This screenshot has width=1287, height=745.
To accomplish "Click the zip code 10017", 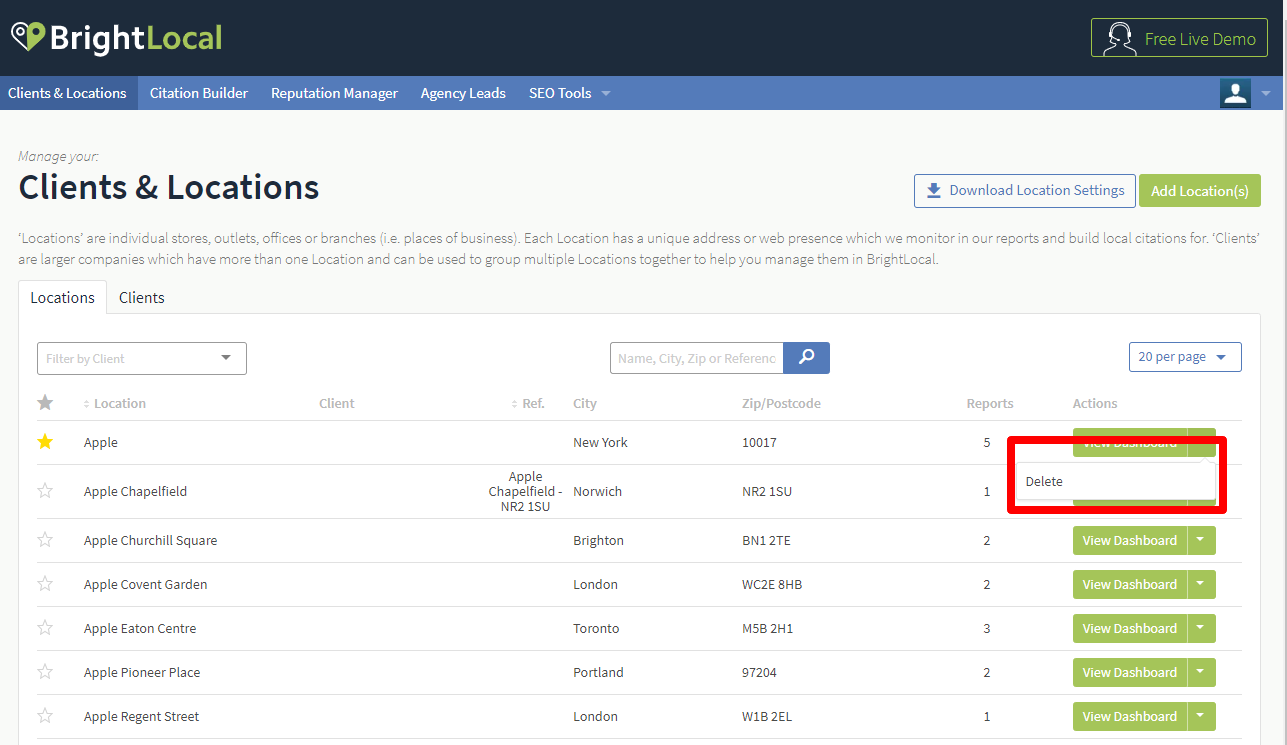I will [759, 442].
